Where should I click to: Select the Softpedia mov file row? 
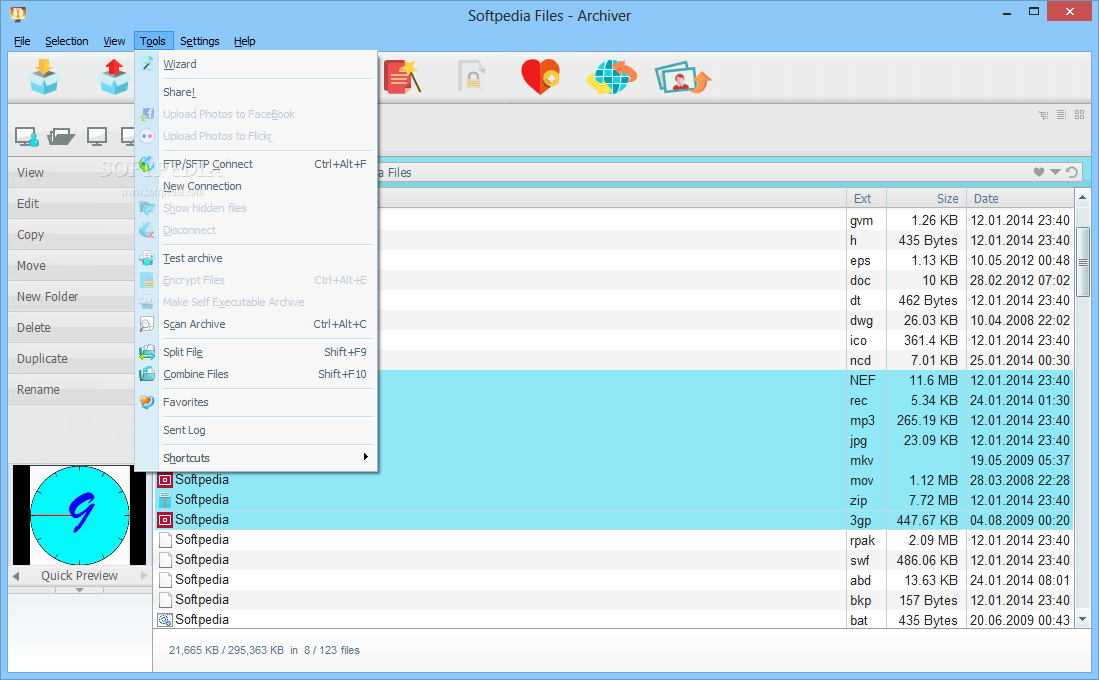coord(613,480)
